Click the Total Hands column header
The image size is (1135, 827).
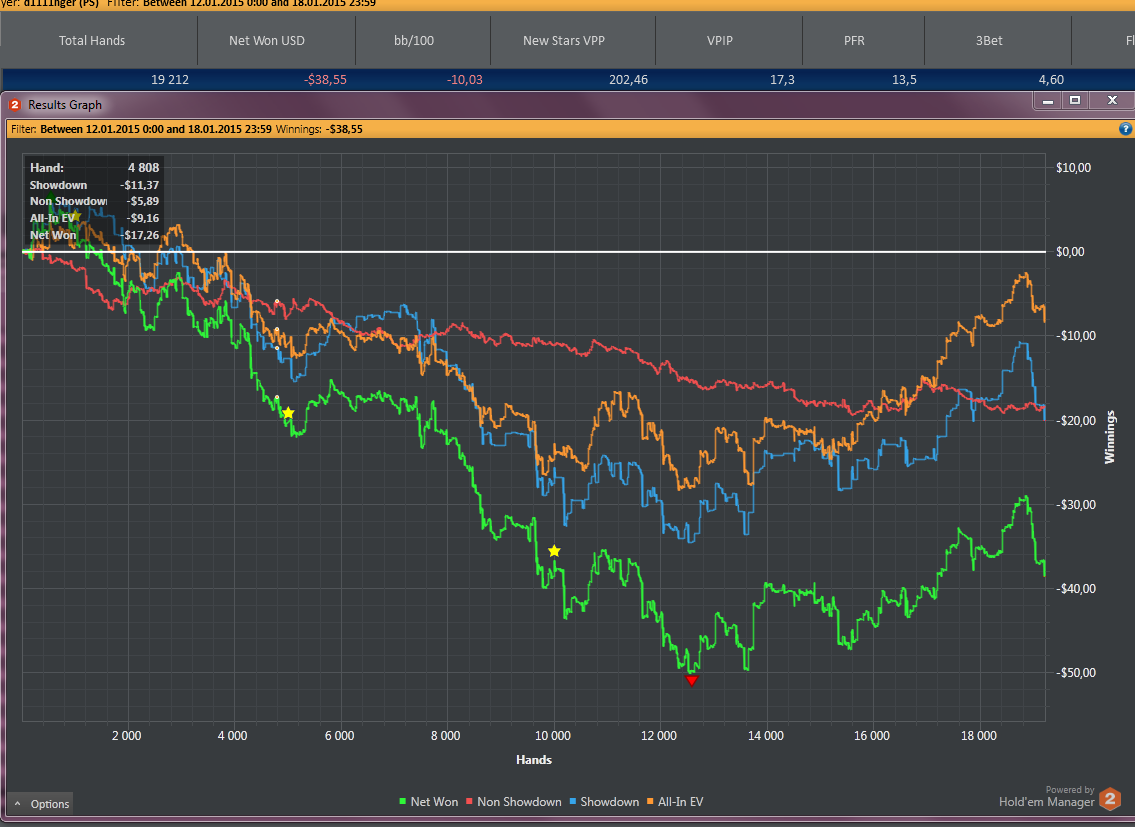tap(92, 41)
